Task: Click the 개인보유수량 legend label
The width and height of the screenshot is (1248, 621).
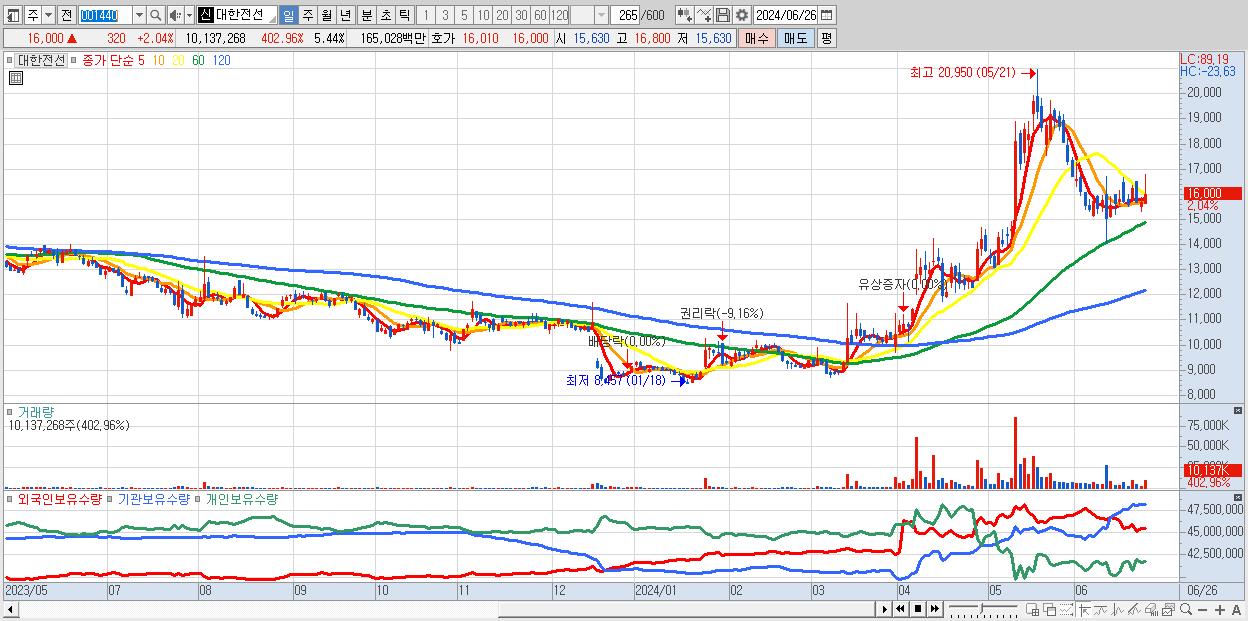Action: pyautogui.click(x=241, y=498)
